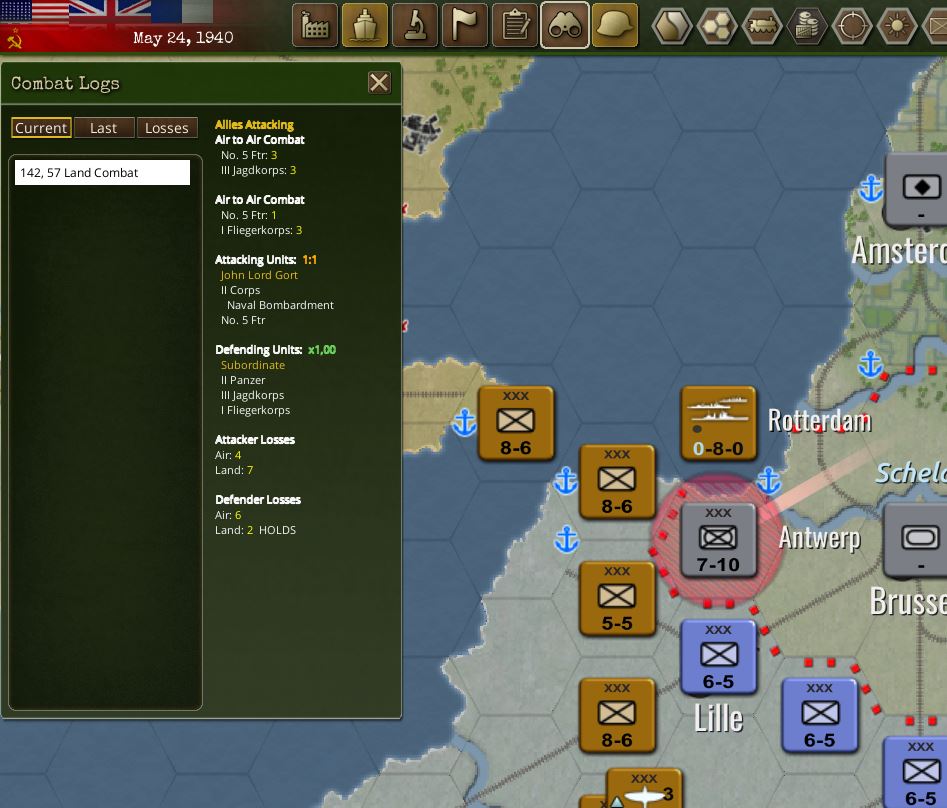Click 'Naval Bombardment' log line

tap(280, 305)
